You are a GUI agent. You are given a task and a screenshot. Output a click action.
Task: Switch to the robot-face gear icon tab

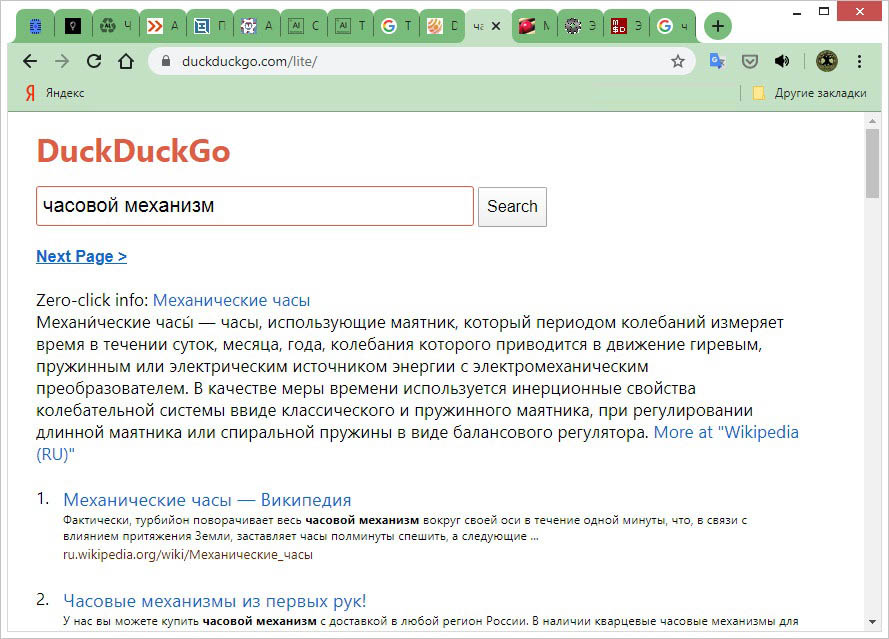click(x=256, y=26)
